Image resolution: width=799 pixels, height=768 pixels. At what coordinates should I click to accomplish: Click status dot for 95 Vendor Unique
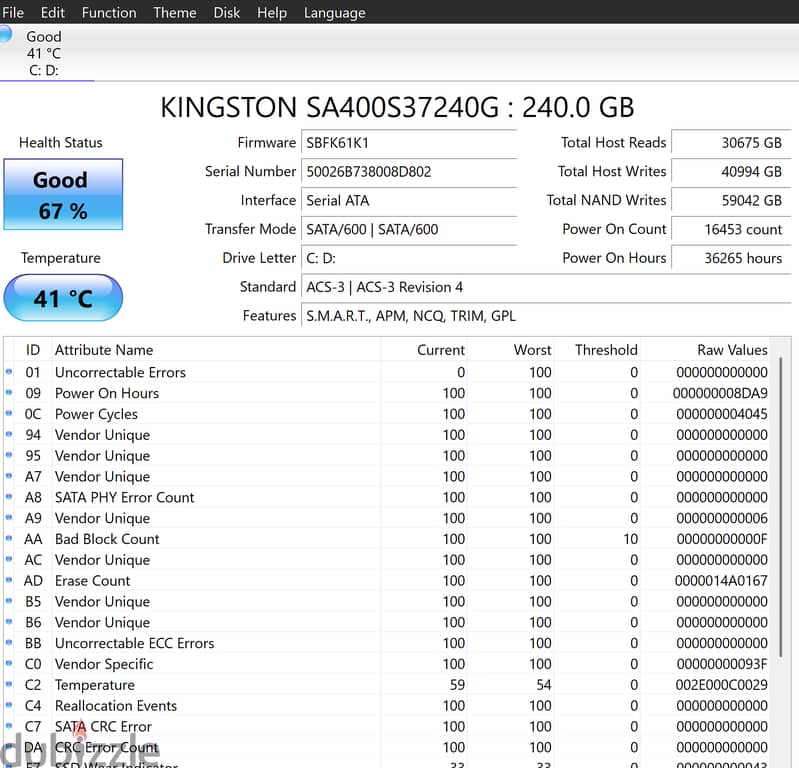pyautogui.click(x=9, y=455)
